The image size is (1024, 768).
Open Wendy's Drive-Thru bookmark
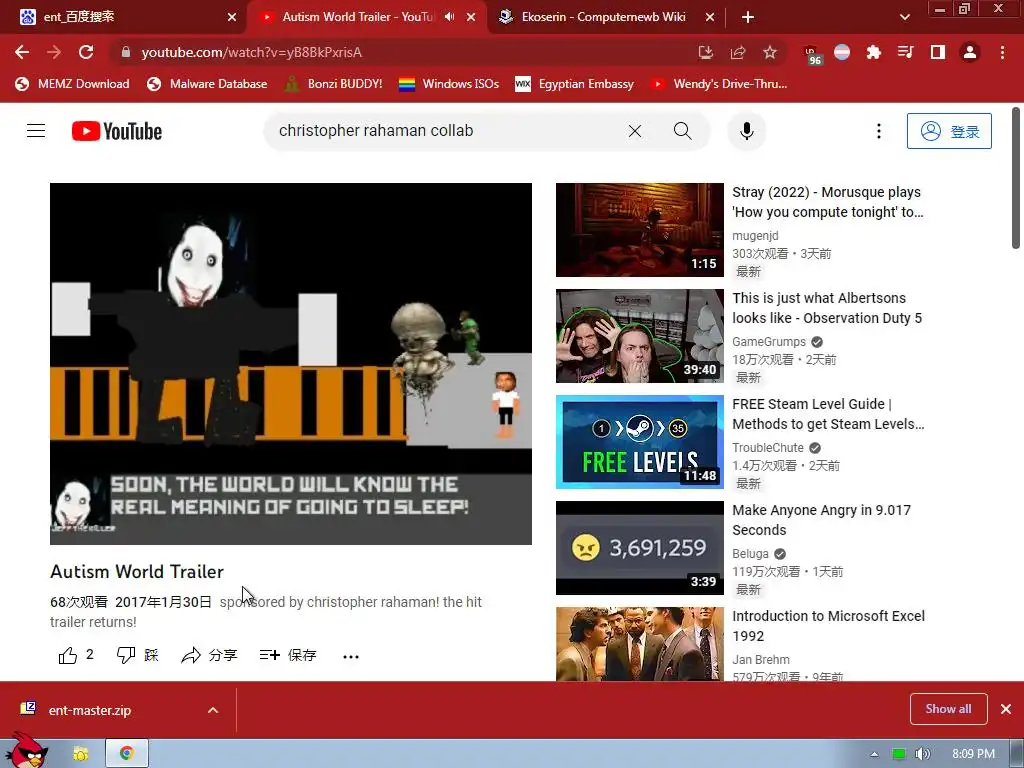pos(719,84)
